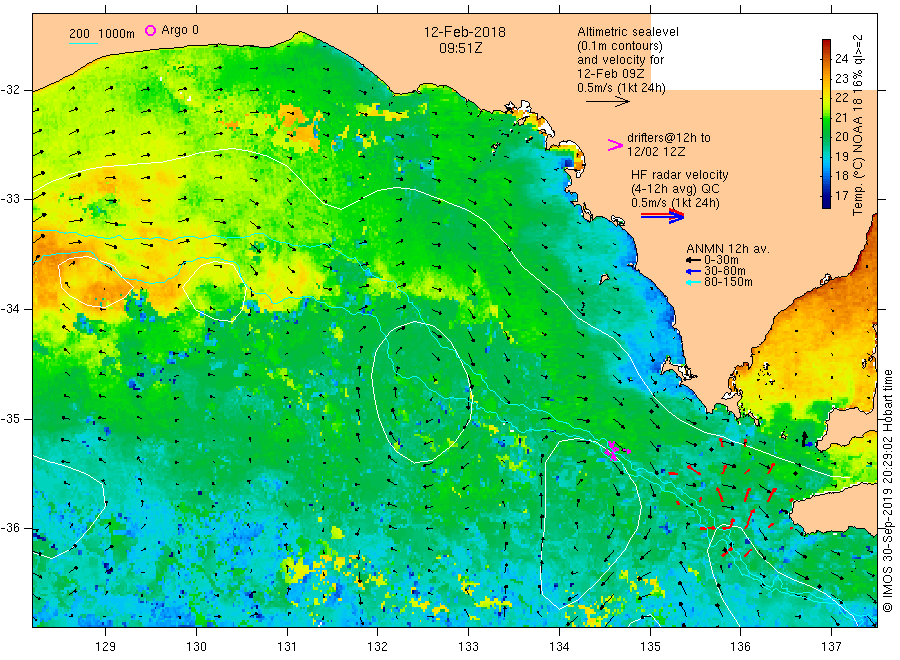900x660 pixels.
Task: Click the black altimetric velocity scale arrow
Action: click(x=607, y=102)
